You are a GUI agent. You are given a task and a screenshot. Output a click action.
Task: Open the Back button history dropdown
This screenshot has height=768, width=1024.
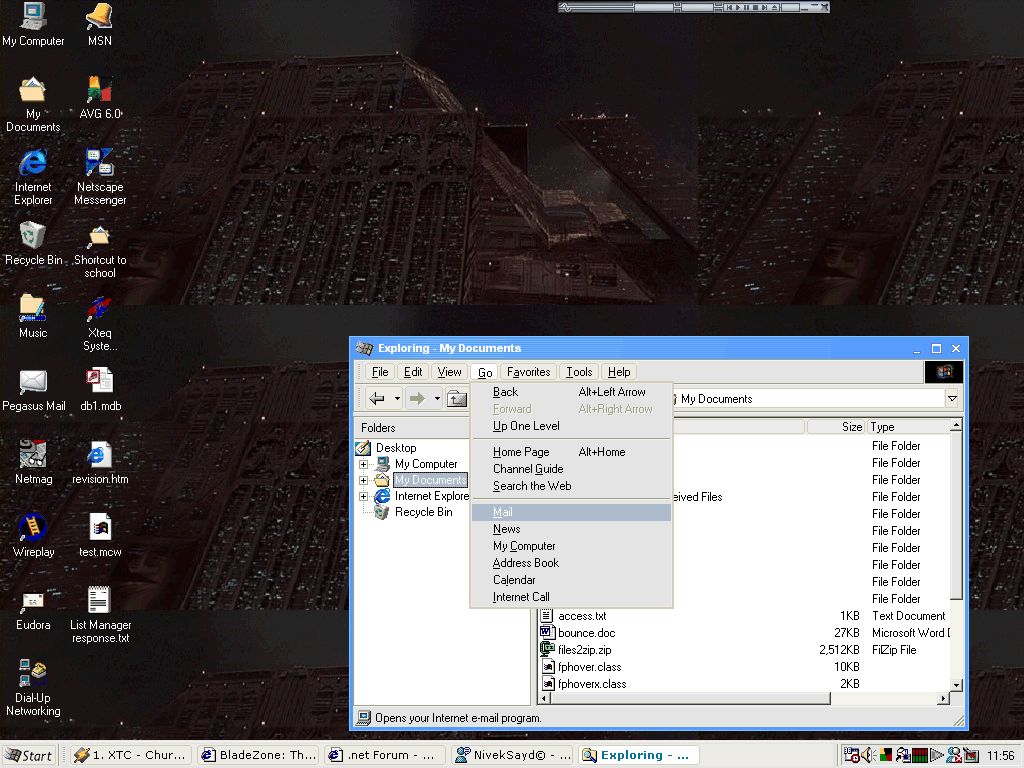397,399
